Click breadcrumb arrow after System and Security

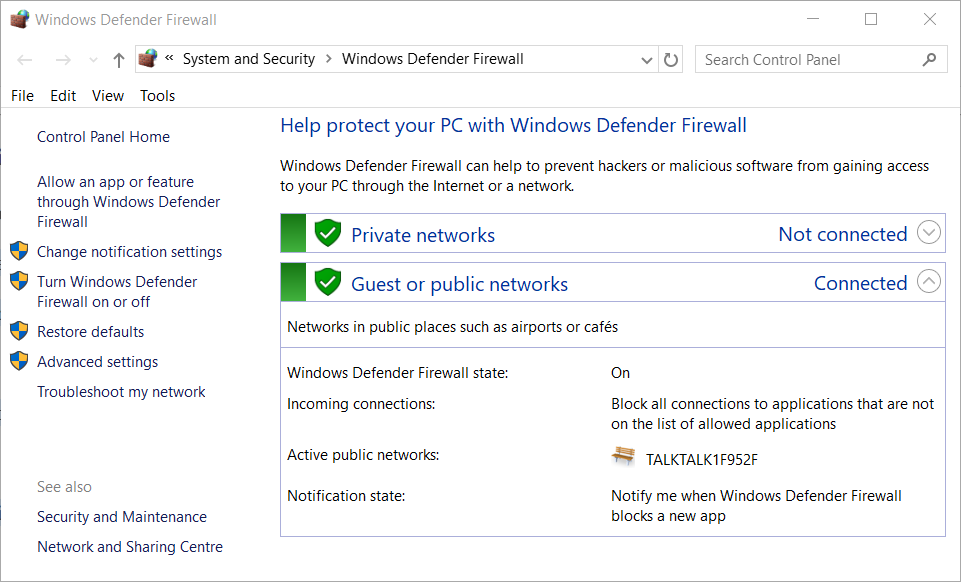329,59
